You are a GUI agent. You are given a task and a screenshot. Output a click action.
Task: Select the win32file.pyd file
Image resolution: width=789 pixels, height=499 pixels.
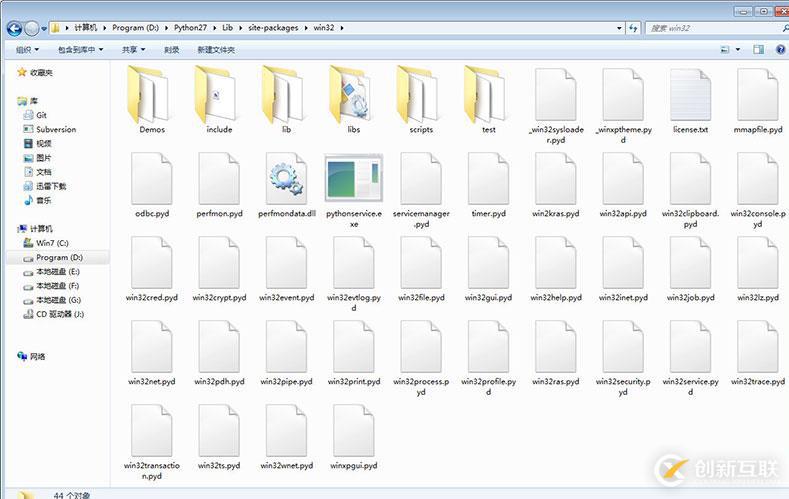coord(421,269)
